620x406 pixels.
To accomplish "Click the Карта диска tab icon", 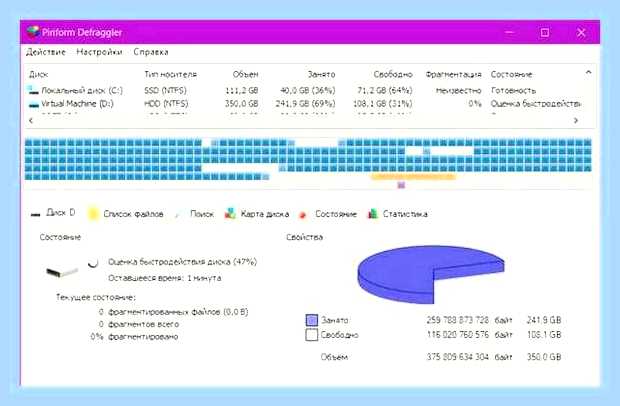I will 230,214.
